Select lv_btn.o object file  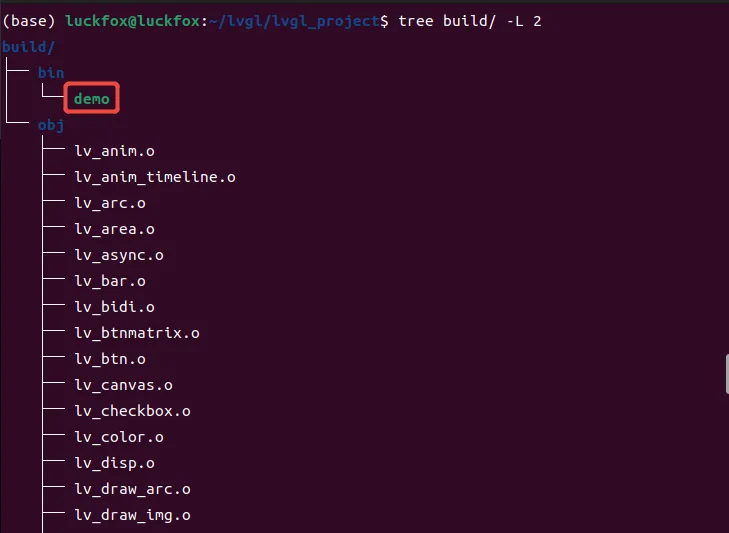tap(110, 360)
